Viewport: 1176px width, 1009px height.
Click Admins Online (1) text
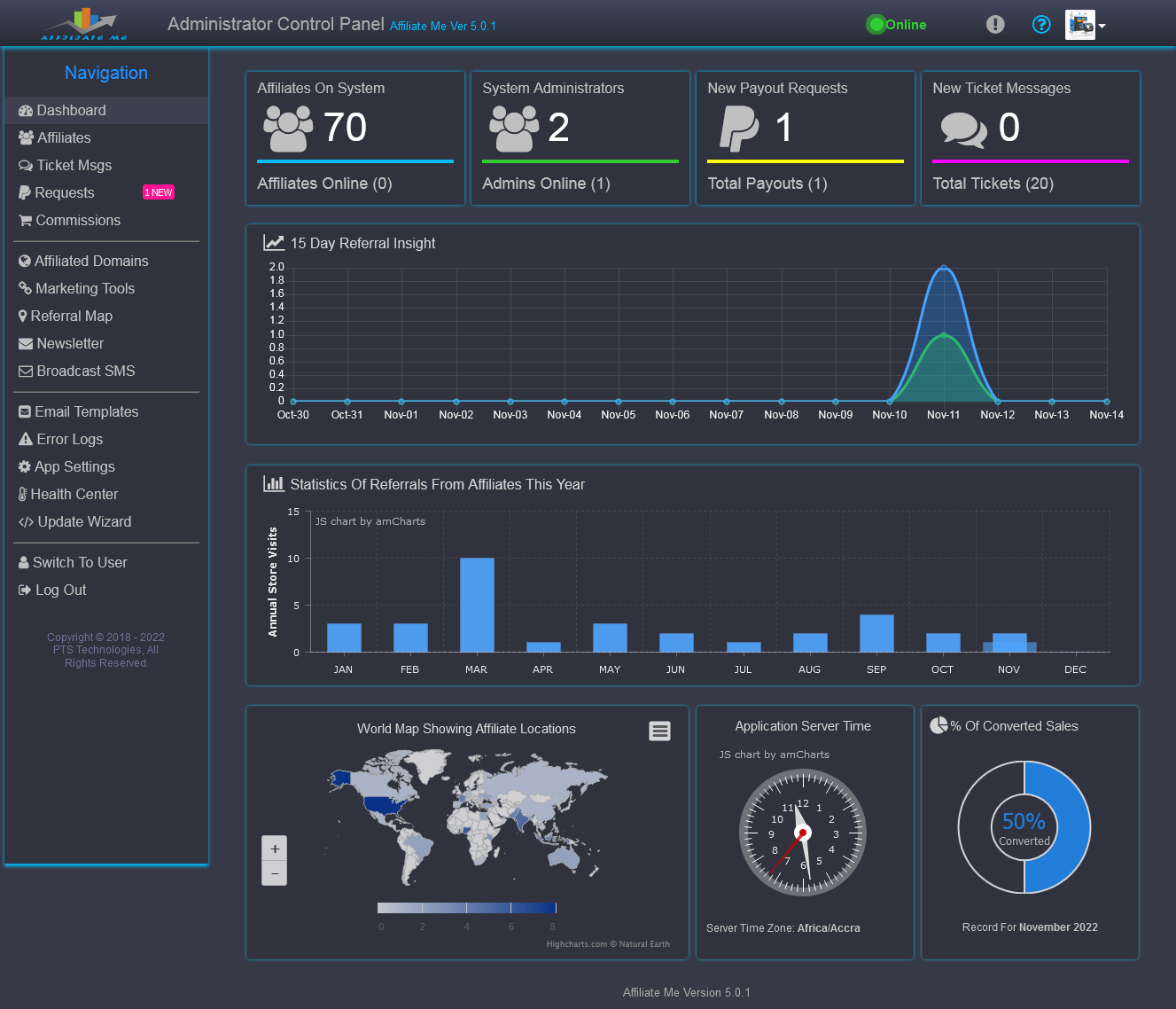[546, 184]
